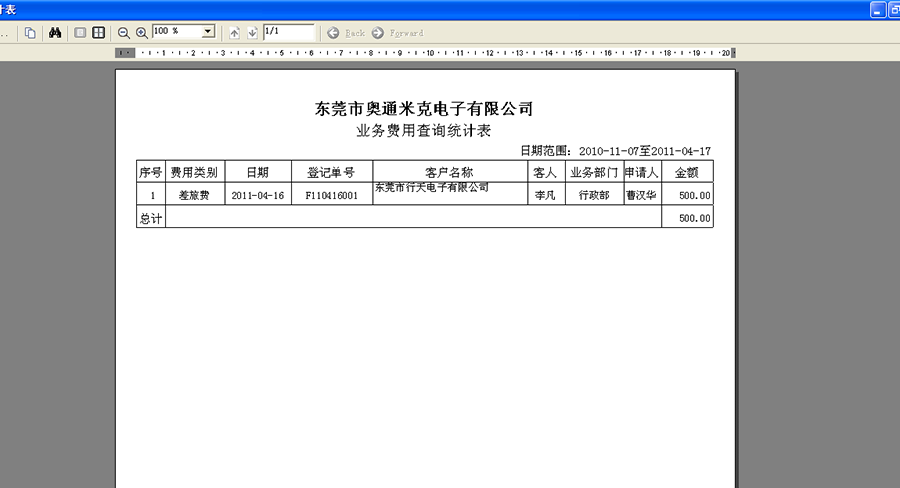Switch to multi-page grid view
The height and width of the screenshot is (488, 900).
click(x=99, y=33)
